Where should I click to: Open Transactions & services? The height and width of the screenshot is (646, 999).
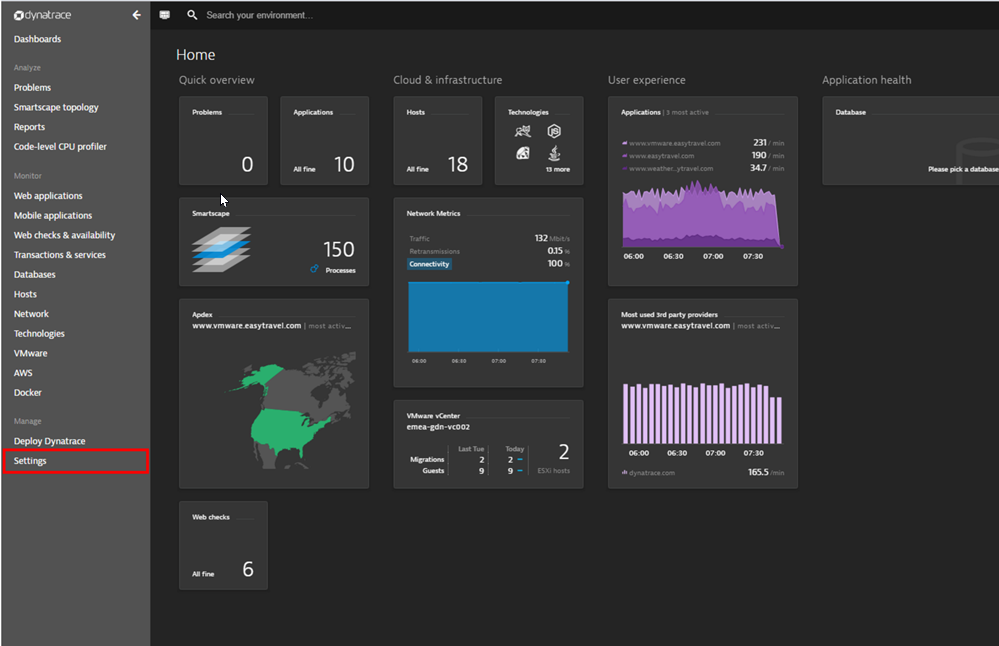pos(60,255)
